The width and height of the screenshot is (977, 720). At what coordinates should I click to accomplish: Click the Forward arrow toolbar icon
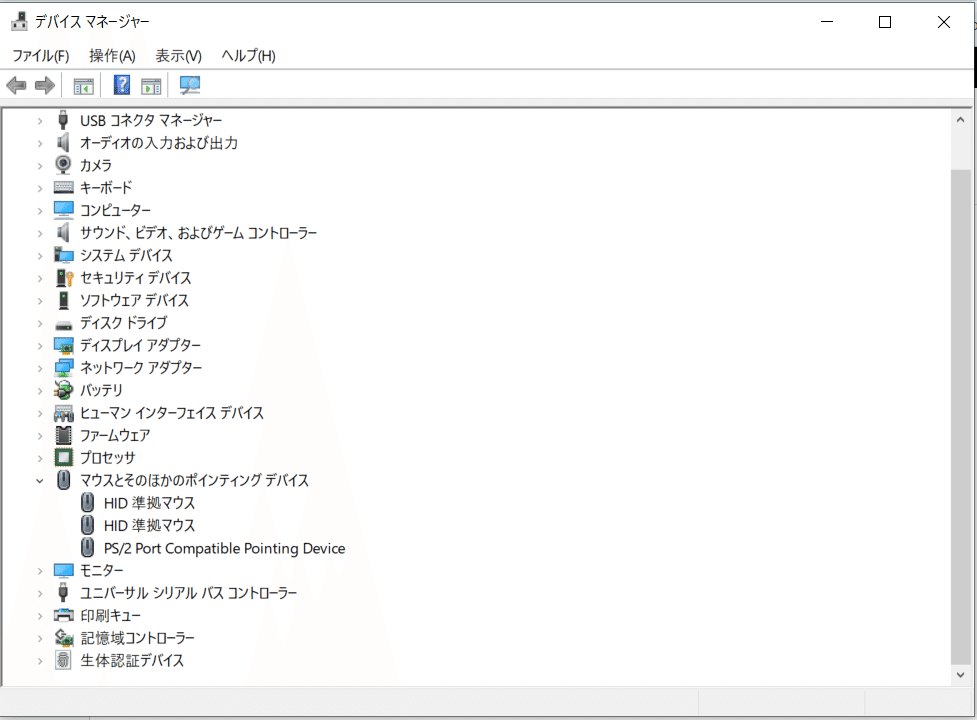[45, 85]
